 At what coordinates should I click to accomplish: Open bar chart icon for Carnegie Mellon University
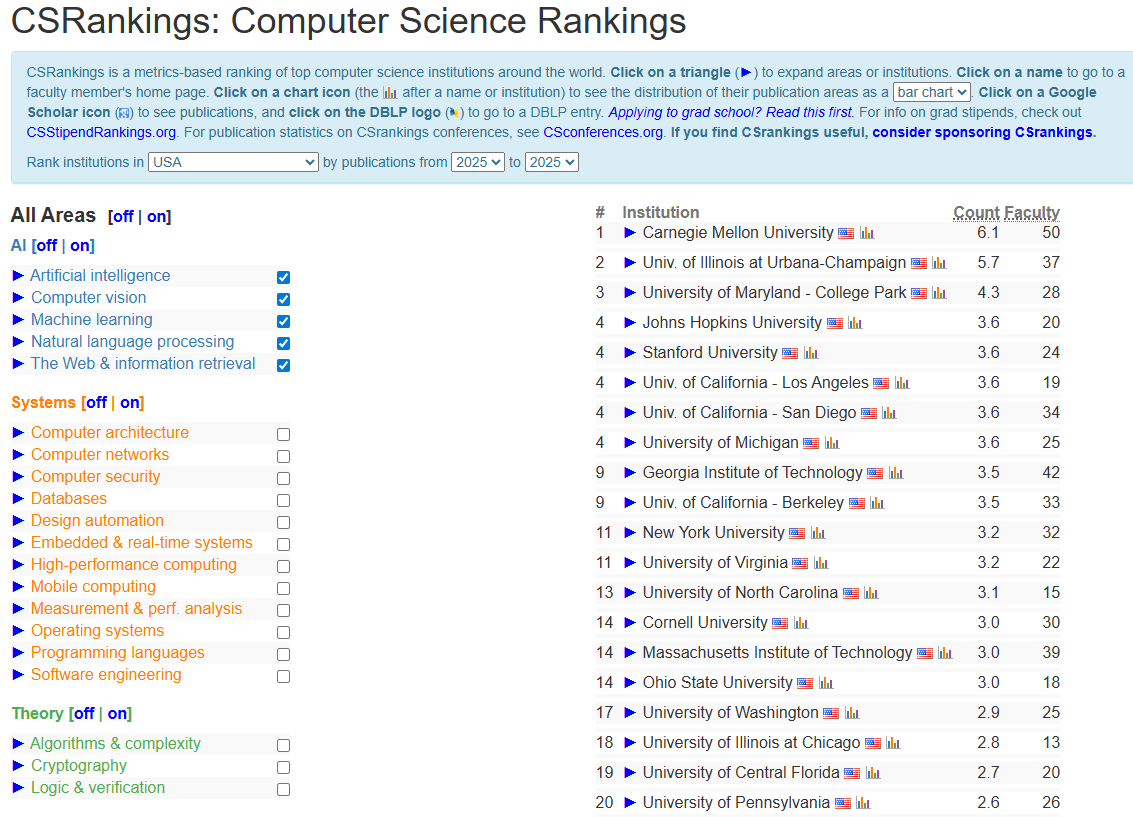point(867,233)
